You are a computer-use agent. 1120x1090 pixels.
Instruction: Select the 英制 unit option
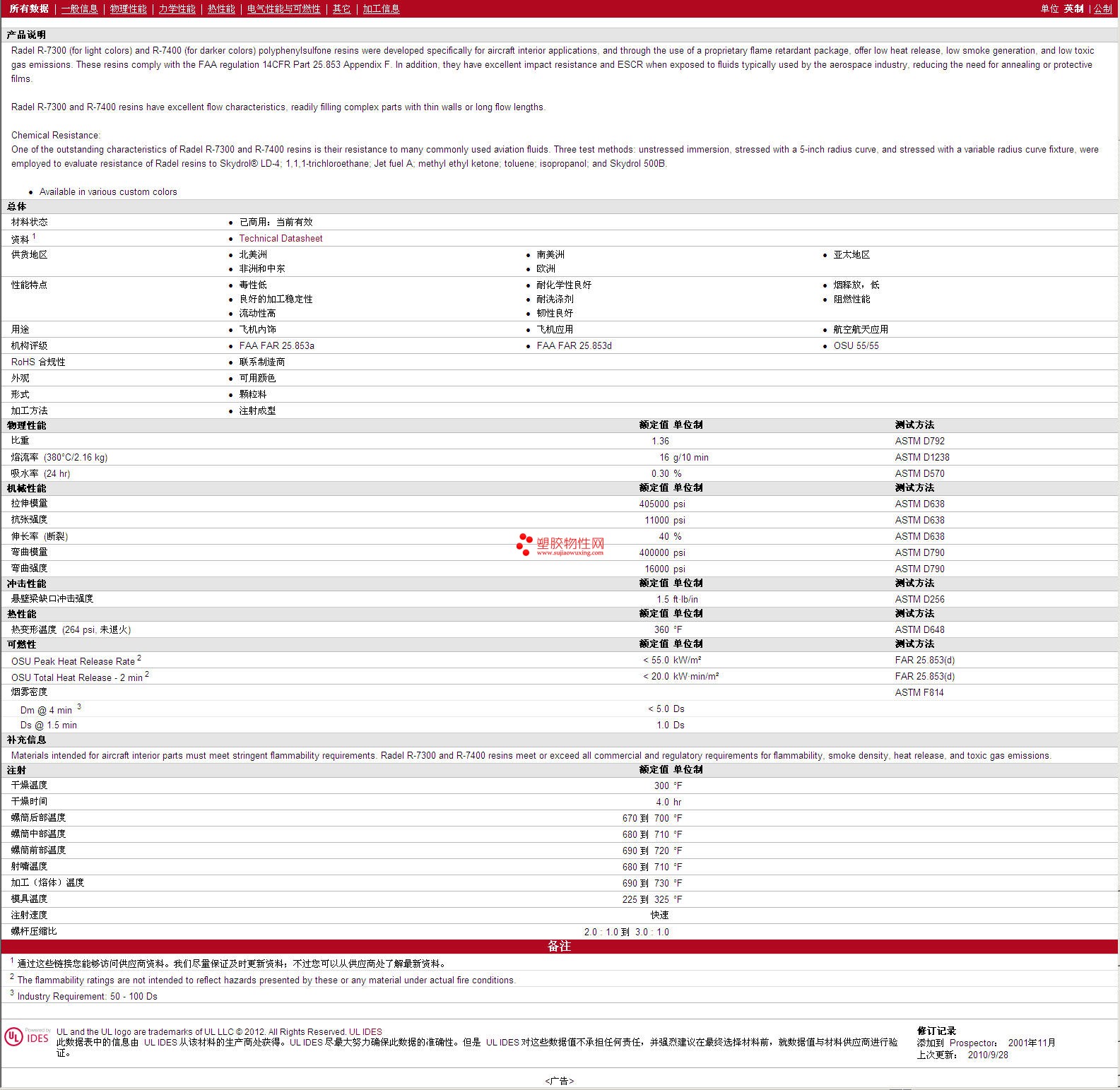coord(1073,8)
